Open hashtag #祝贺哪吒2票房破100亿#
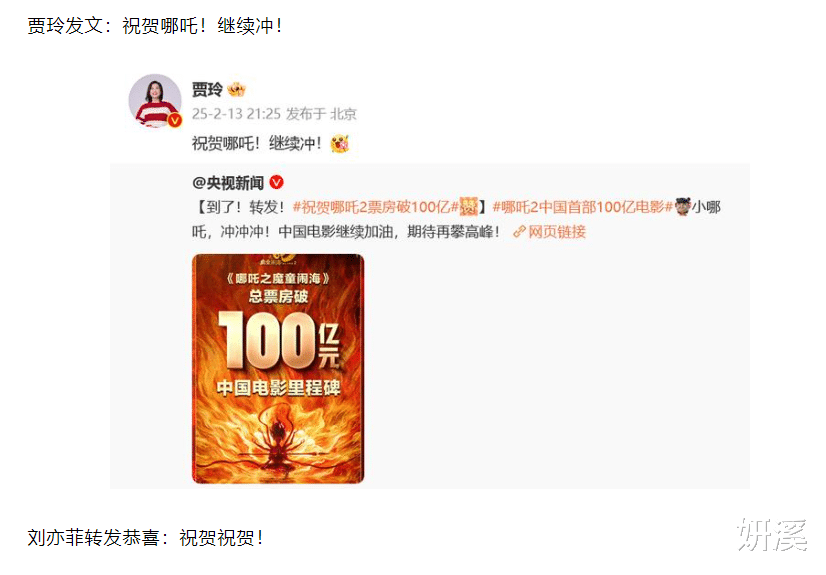Viewport: 826px width, 575px height. 375,207
